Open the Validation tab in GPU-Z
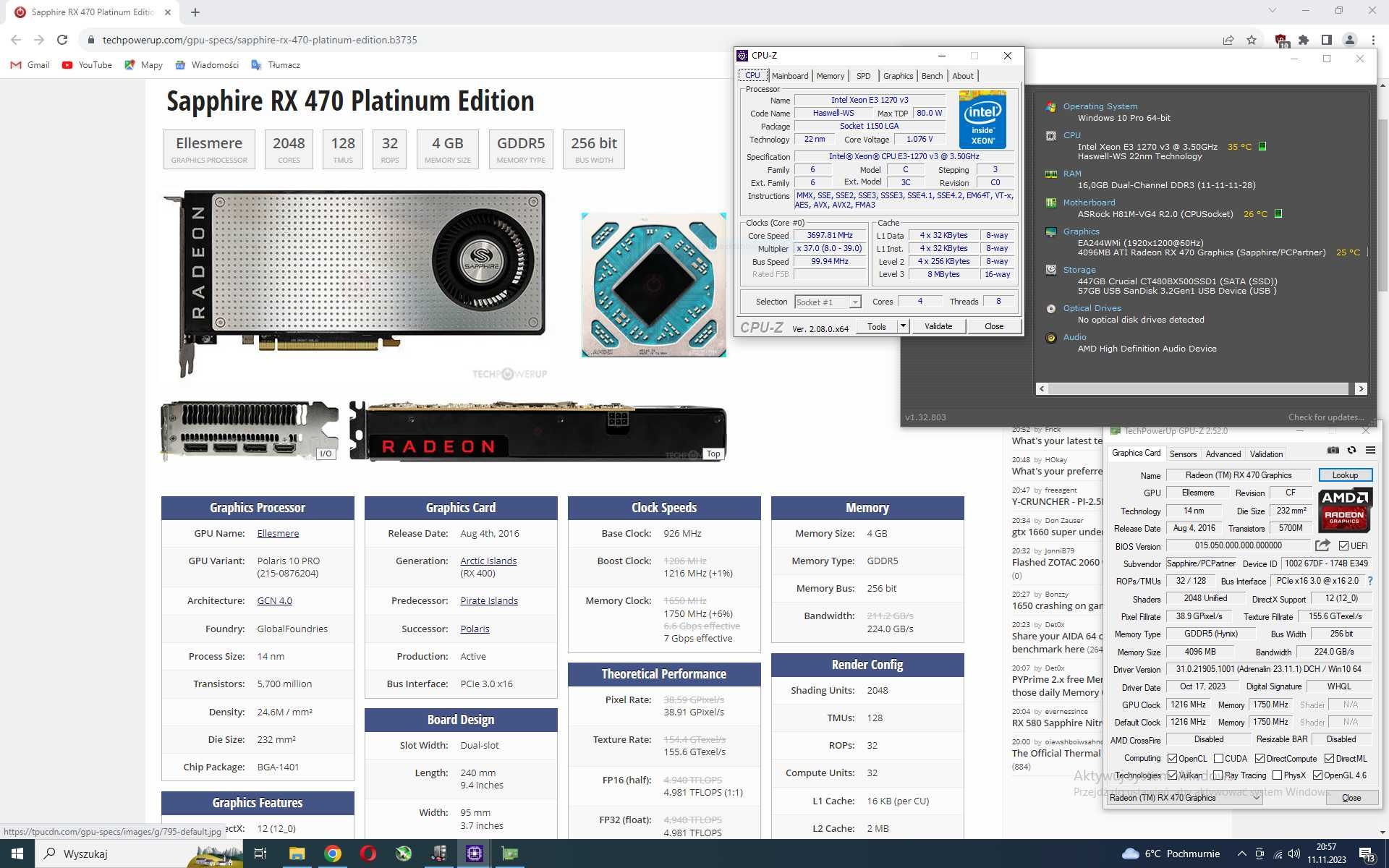This screenshot has height=868, width=1389. click(x=1267, y=454)
